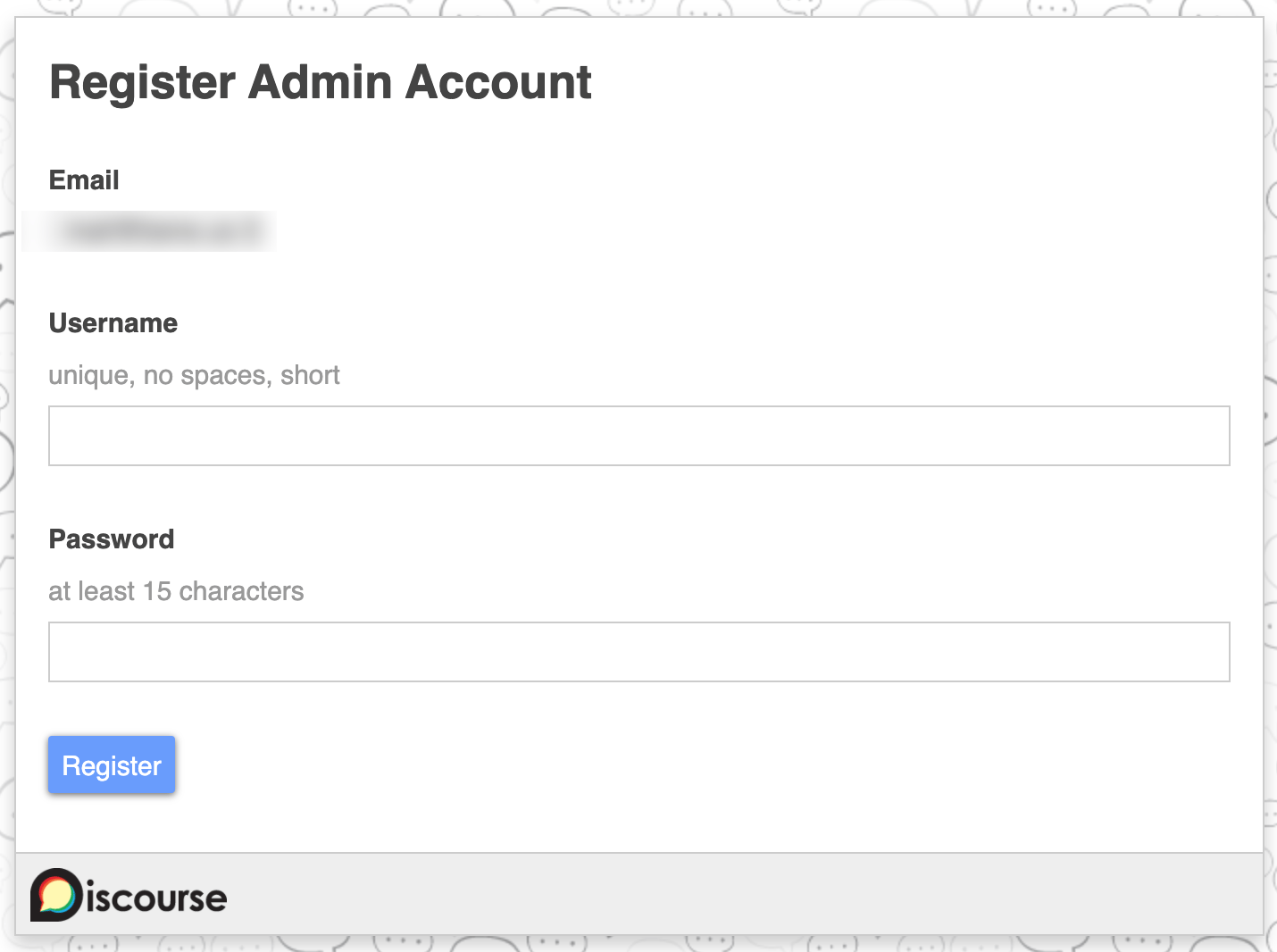Select the word 'Admin' in the title
Viewport: 1277px width, 952px height.
point(321,82)
